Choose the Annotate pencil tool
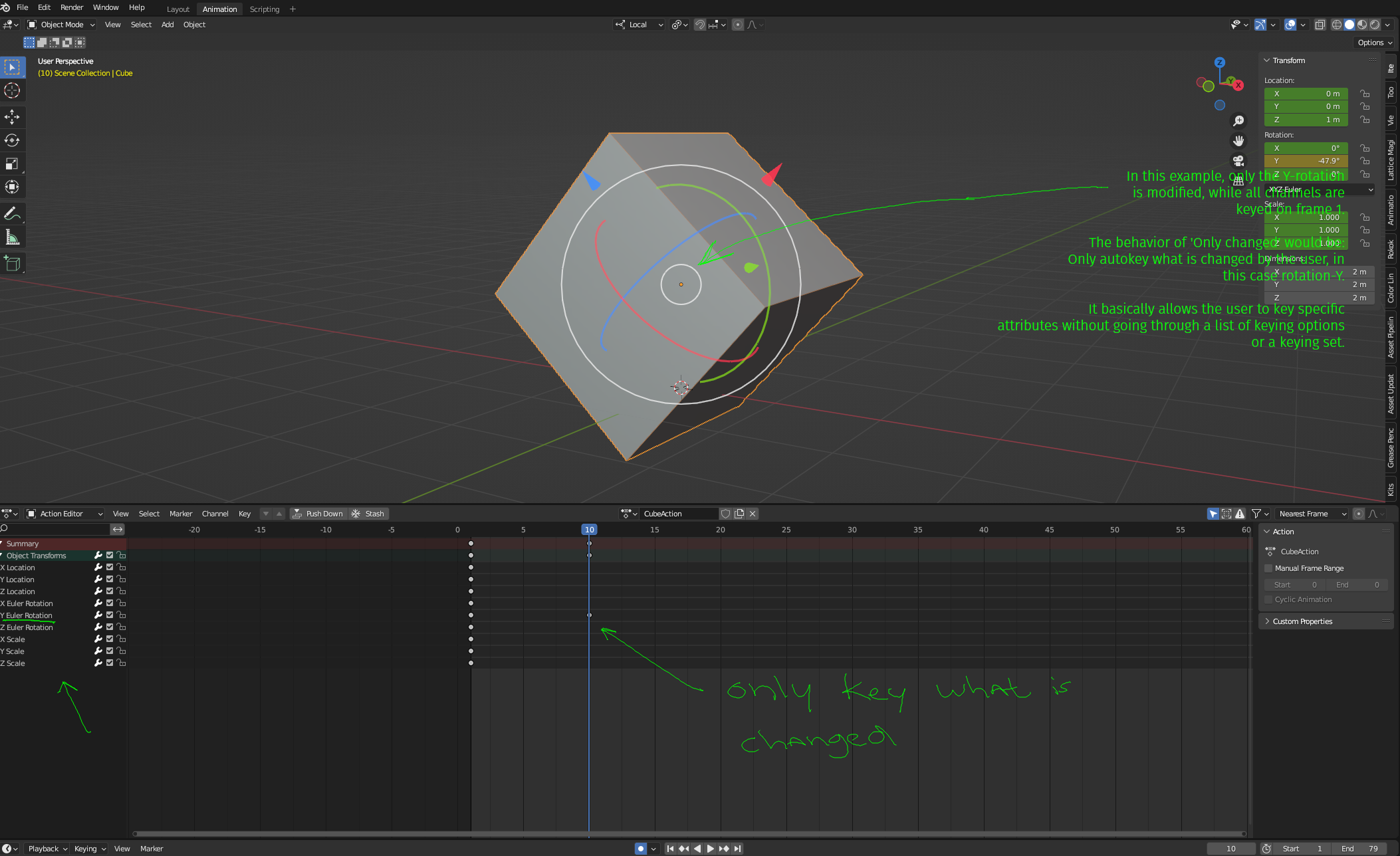 pyautogui.click(x=12, y=214)
